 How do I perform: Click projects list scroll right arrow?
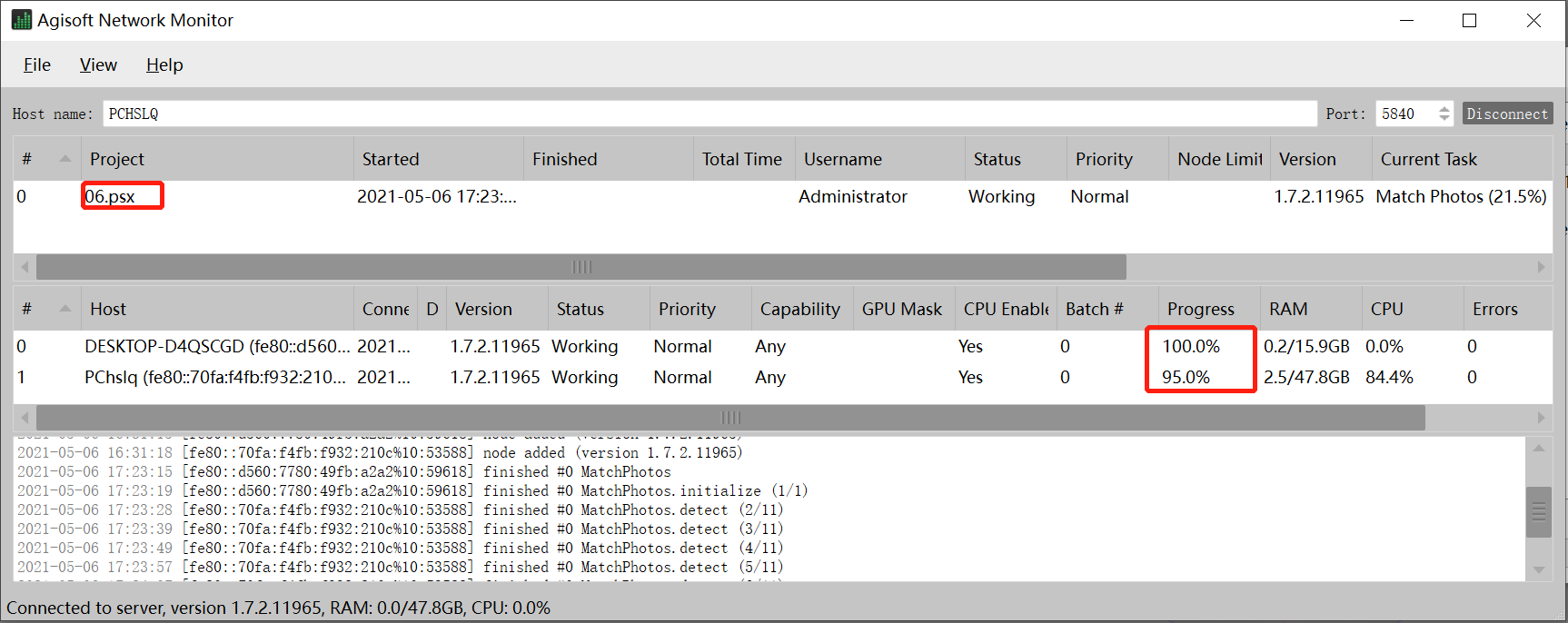[x=1541, y=267]
